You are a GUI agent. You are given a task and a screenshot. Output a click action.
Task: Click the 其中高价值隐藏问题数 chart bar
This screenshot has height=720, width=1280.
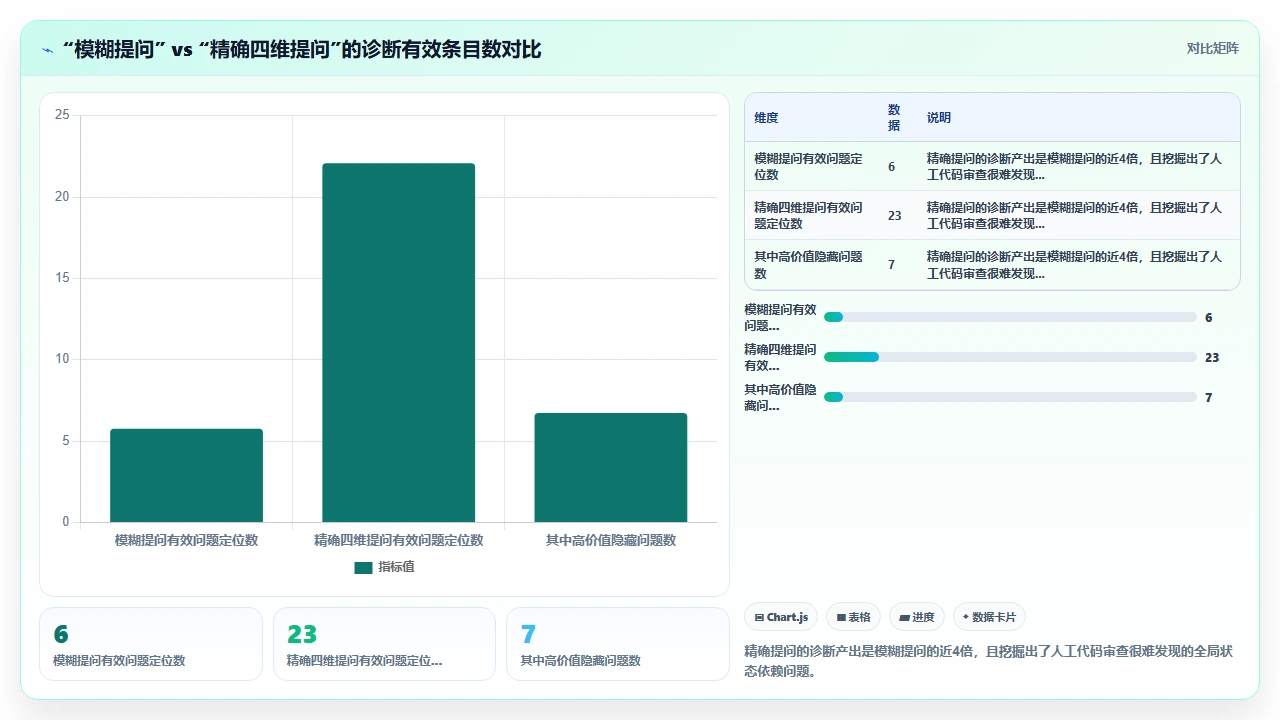pos(610,467)
